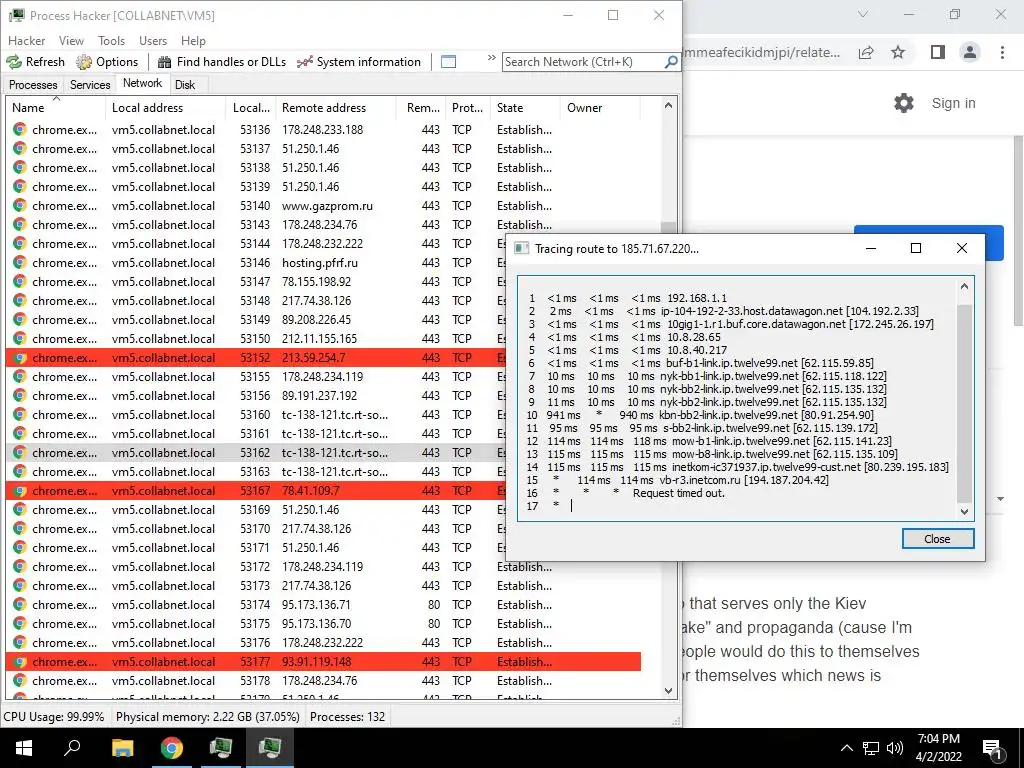Toggle Chrome side panel icon
Viewport: 1024px width, 768px height.
coord(937,52)
